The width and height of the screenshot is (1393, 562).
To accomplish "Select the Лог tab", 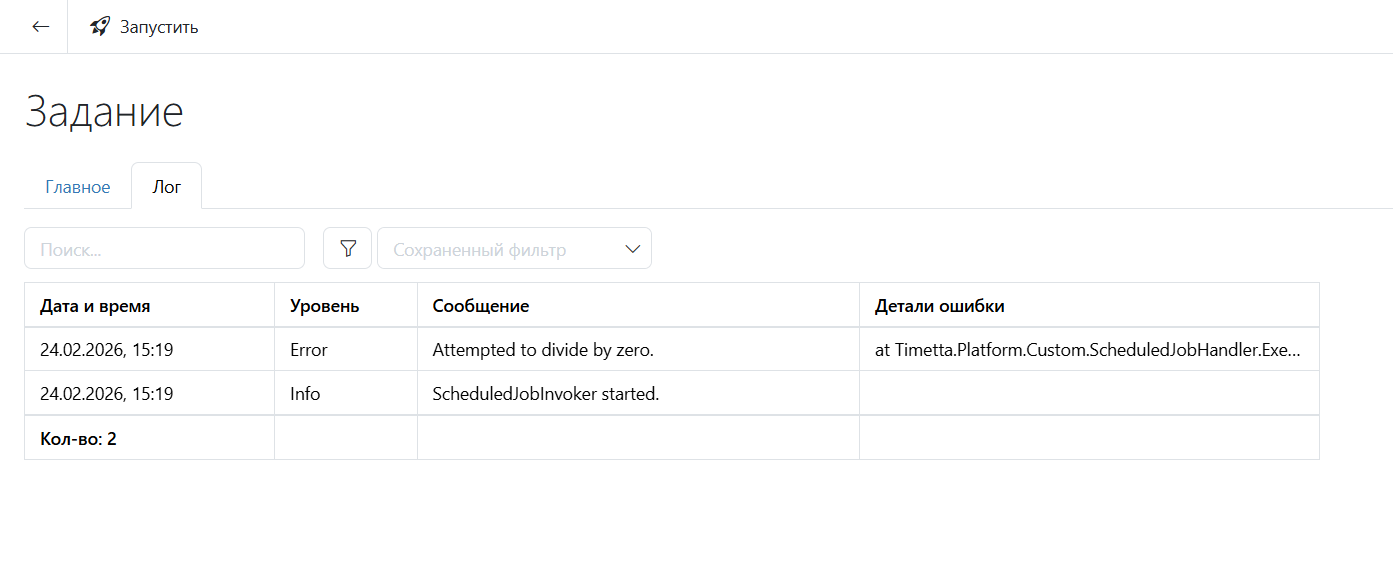I will [167, 187].
